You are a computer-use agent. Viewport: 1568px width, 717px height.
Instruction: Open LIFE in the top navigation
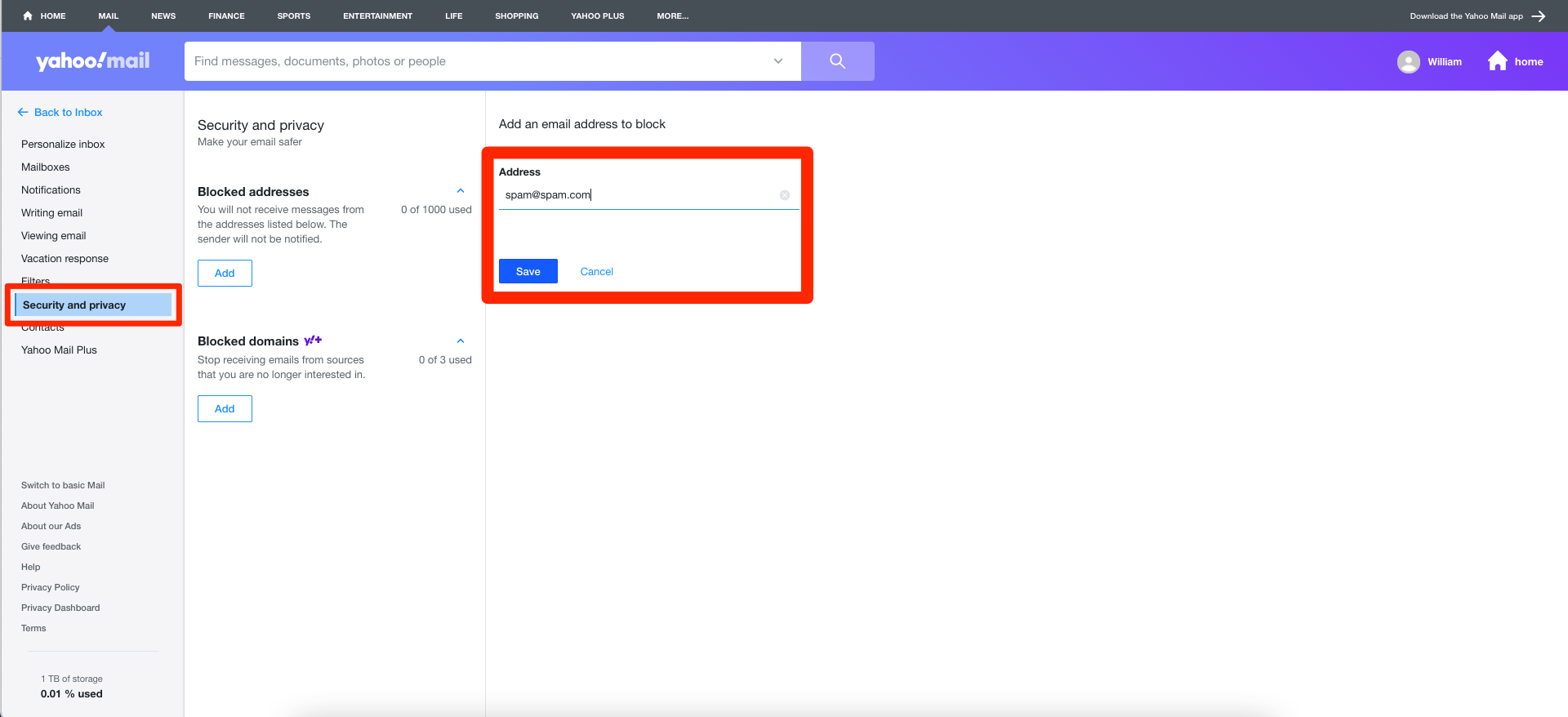tap(454, 16)
